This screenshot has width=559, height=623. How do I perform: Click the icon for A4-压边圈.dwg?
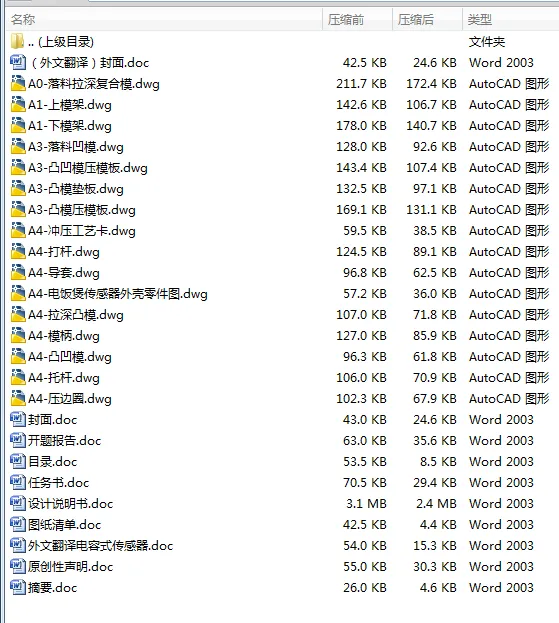(18, 399)
